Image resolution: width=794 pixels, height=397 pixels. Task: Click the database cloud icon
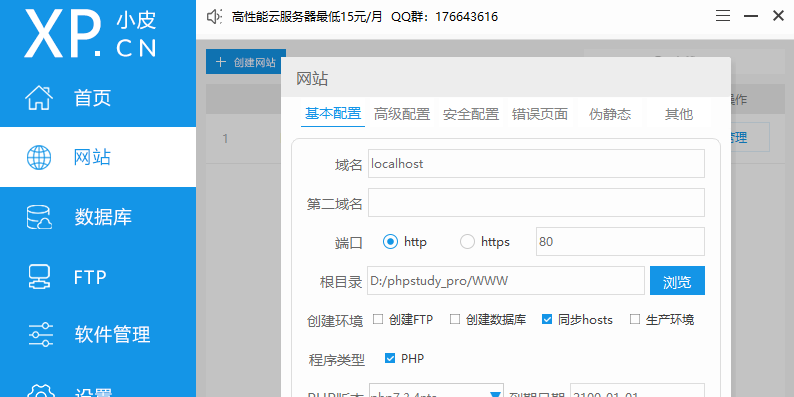[x=39, y=217]
